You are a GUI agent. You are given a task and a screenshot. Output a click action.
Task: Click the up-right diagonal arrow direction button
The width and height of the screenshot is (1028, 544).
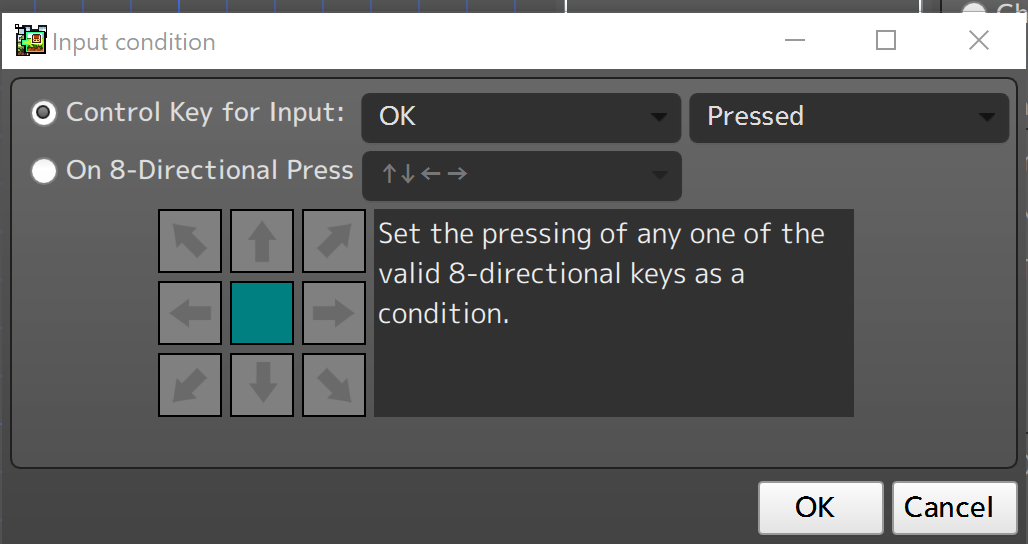pyautogui.click(x=334, y=241)
